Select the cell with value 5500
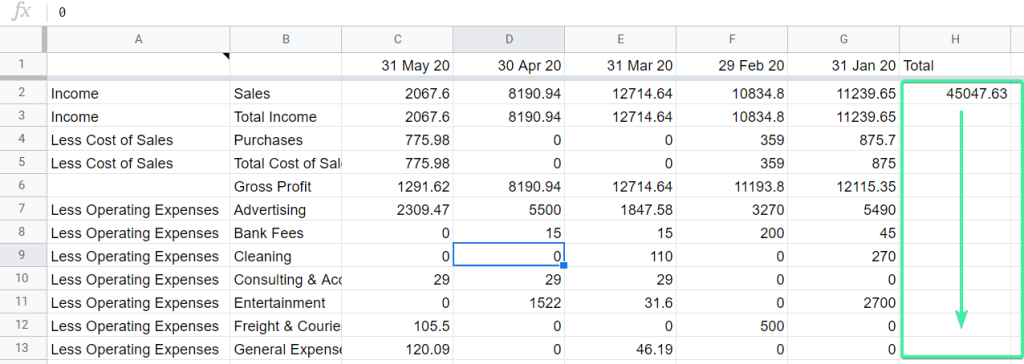The width and height of the screenshot is (1024, 364). 509,210
